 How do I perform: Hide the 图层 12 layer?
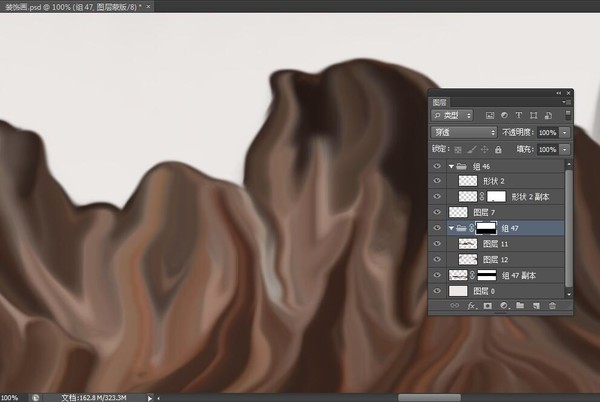(437, 259)
